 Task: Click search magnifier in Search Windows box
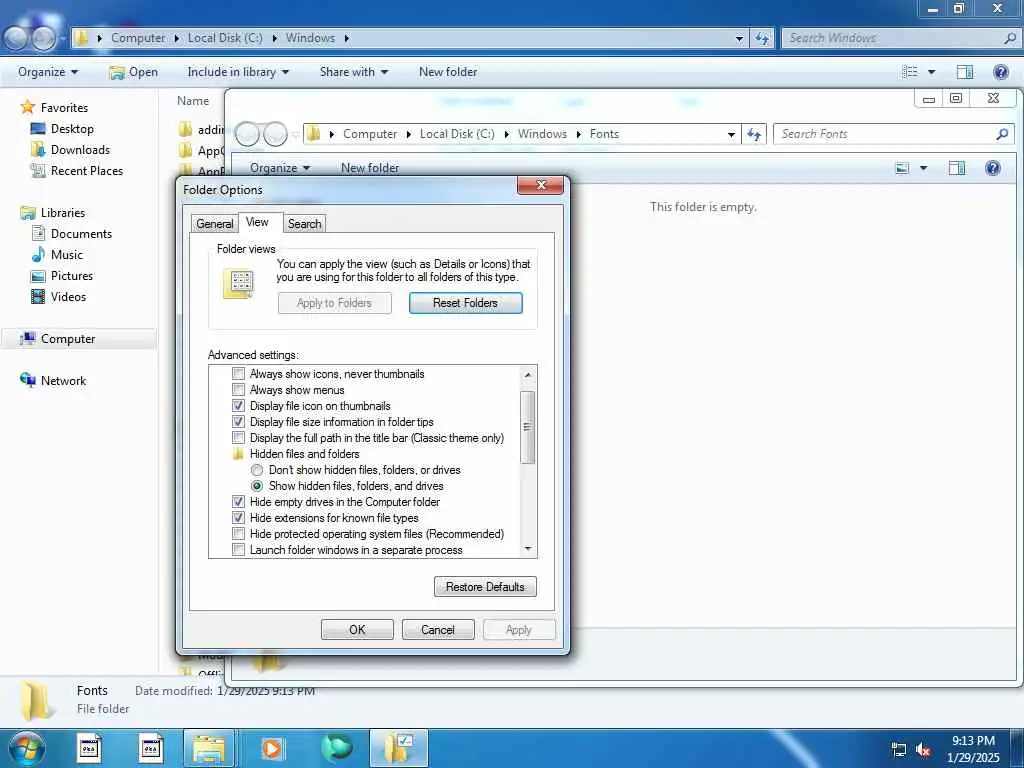coord(1009,38)
